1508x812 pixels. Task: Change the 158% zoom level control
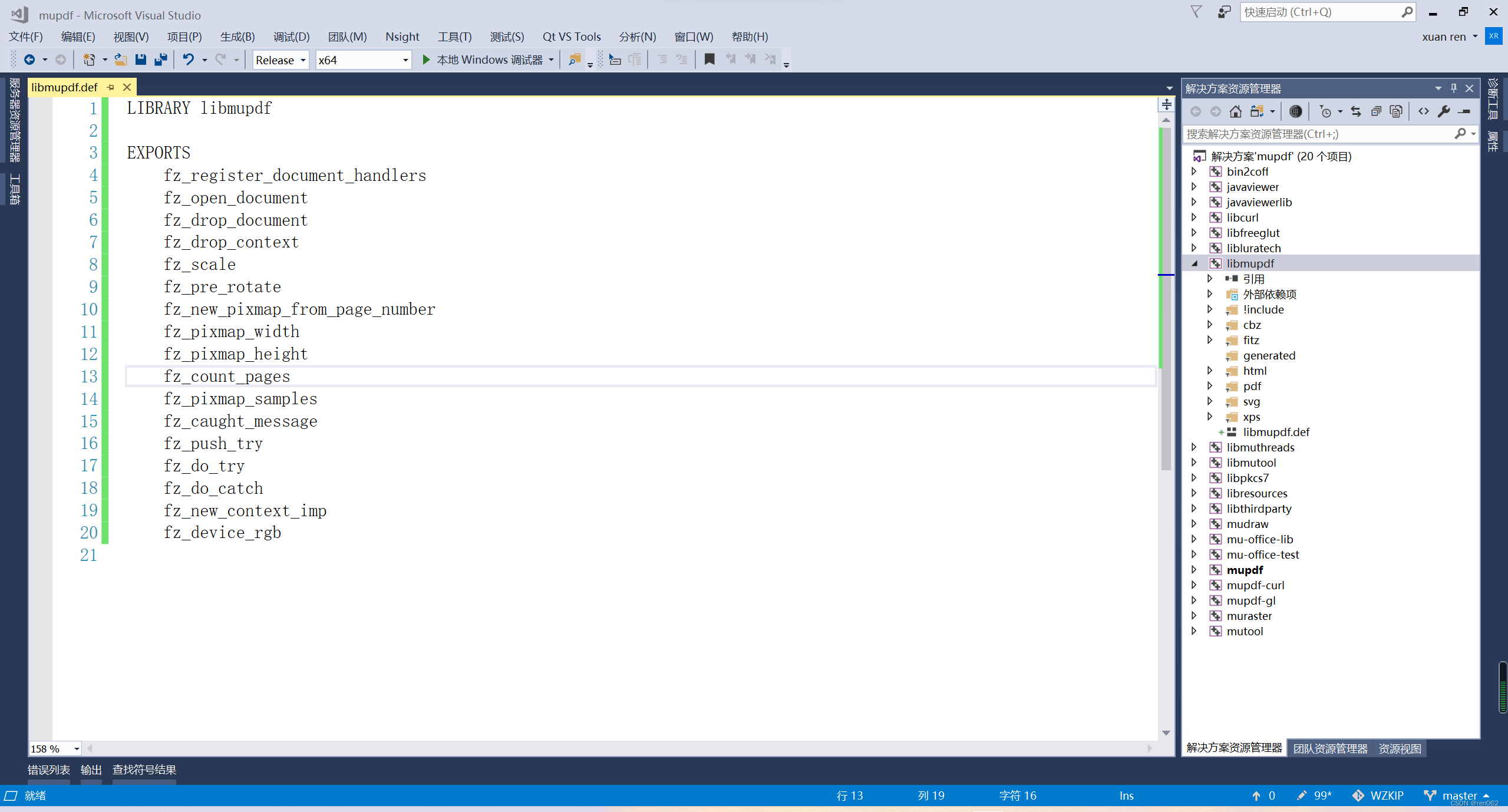(54, 748)
